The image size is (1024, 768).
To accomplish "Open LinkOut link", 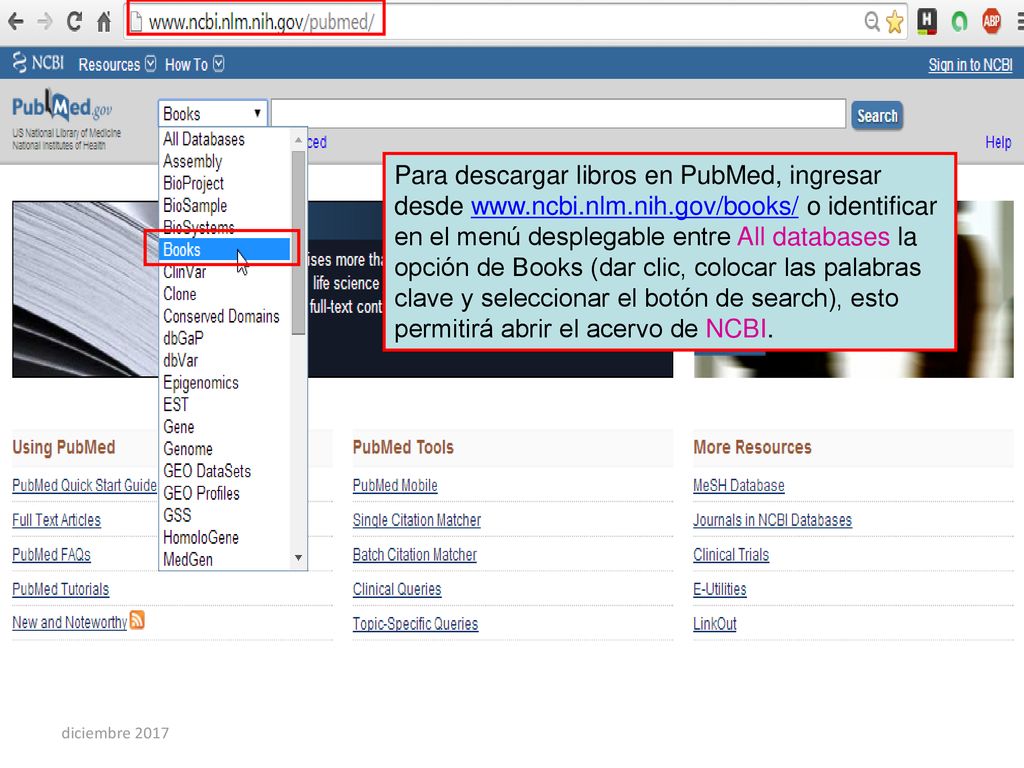I will [714, 624].
